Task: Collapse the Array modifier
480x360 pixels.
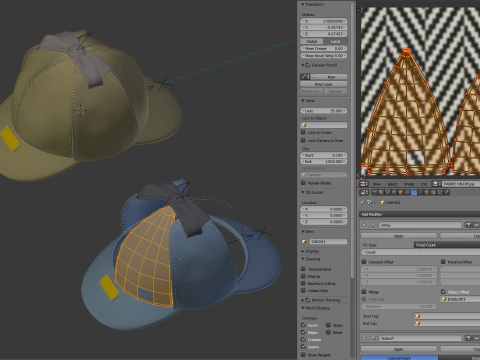Action: pyautogui.click(x=364, y=225)
